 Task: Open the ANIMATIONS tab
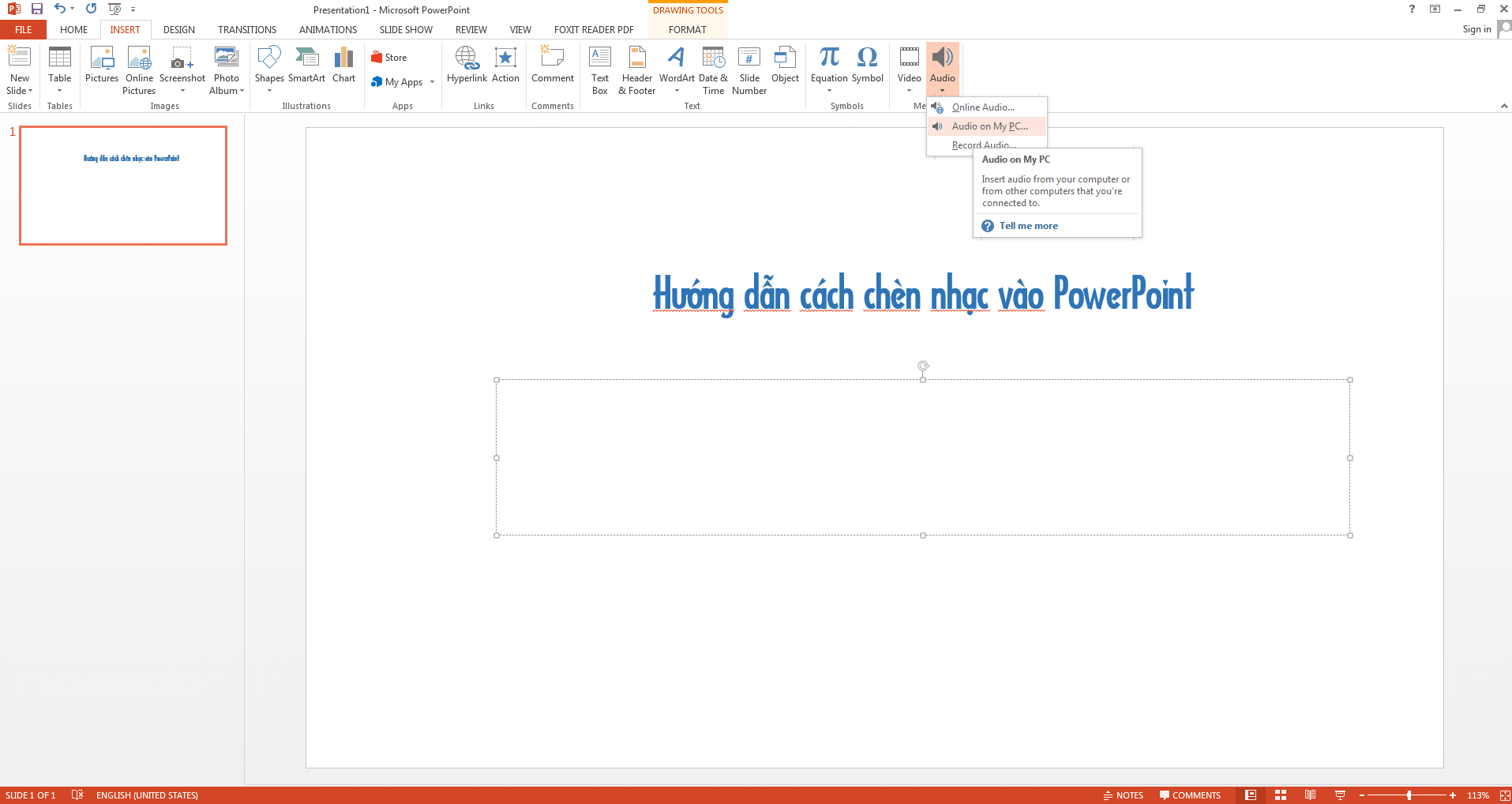pos(328,30)
